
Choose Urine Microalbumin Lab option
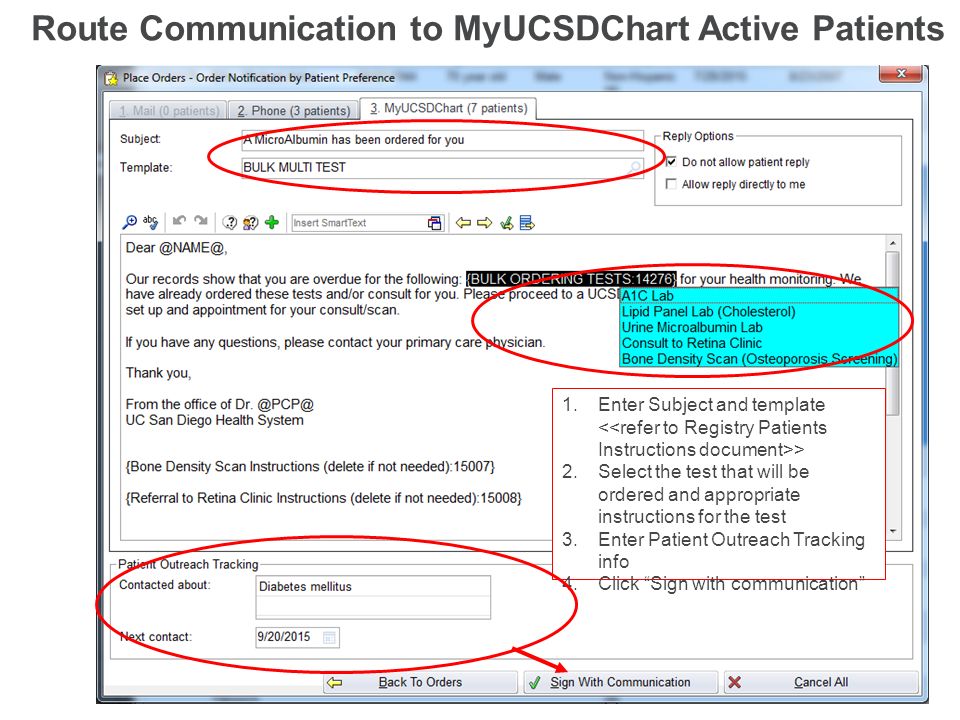tap(759, 328)
